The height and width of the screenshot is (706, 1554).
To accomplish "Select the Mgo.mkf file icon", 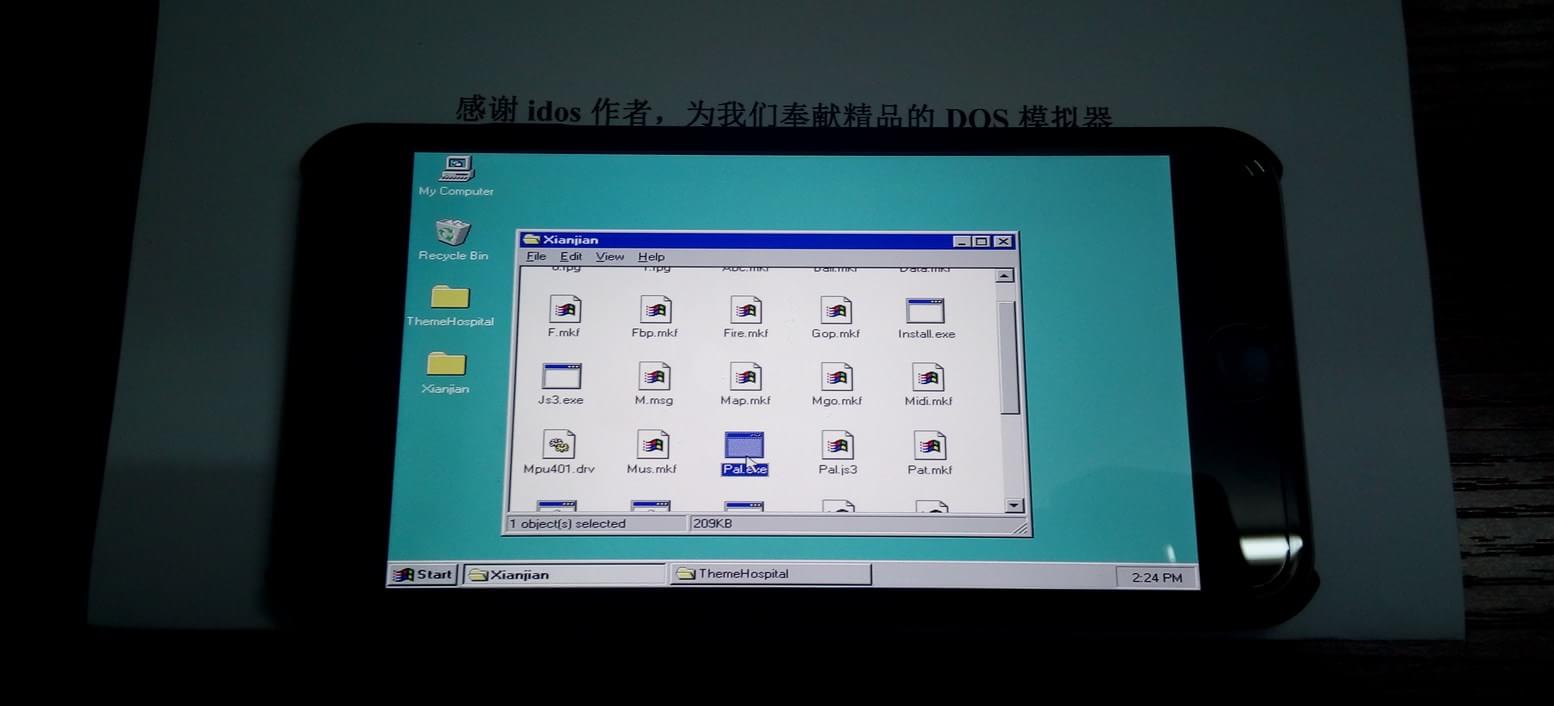I will pyautogui.click(x=837, y=377).
